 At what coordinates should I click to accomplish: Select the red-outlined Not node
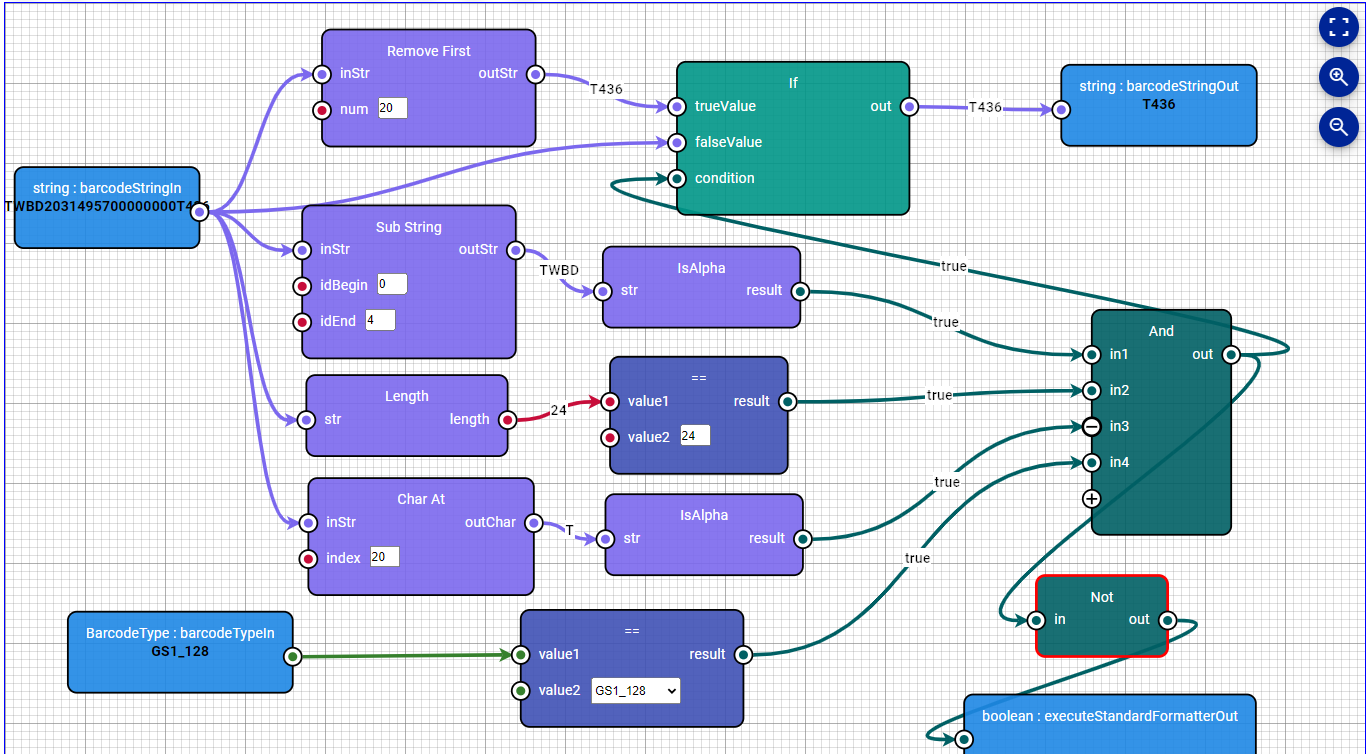1101,597
